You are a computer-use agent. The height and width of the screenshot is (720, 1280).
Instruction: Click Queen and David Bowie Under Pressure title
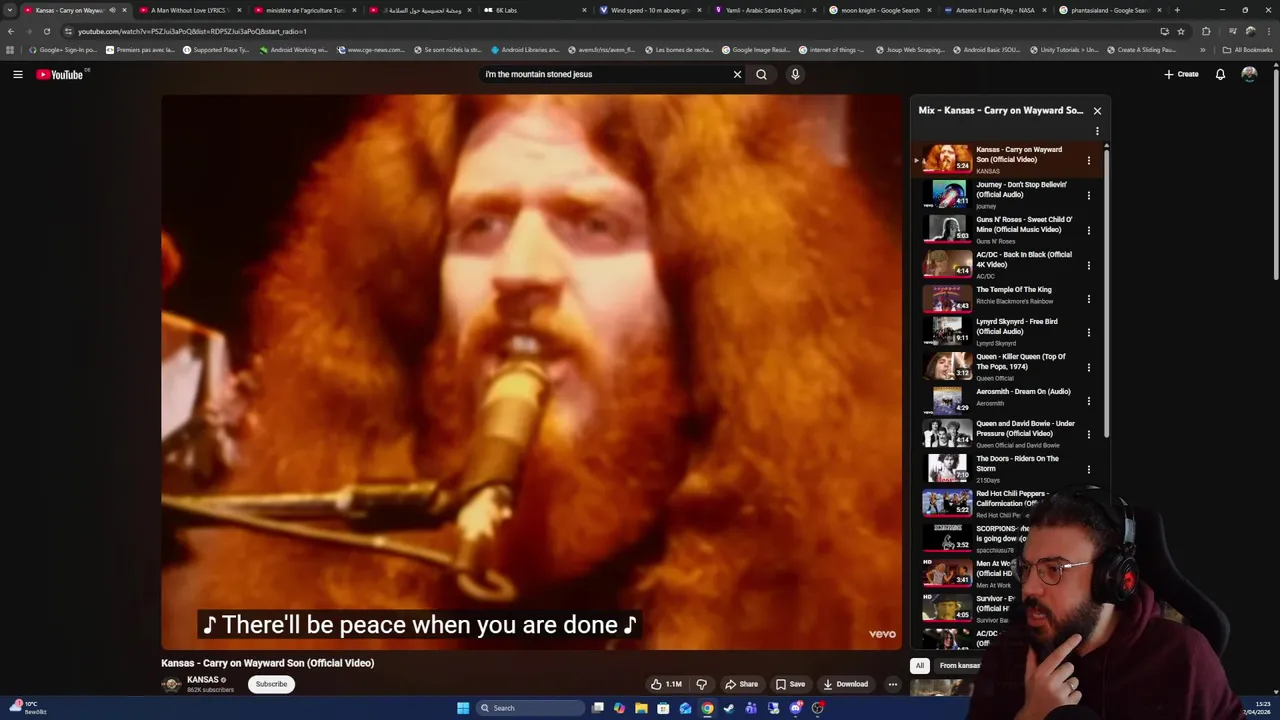click(x=1025, y=428)
